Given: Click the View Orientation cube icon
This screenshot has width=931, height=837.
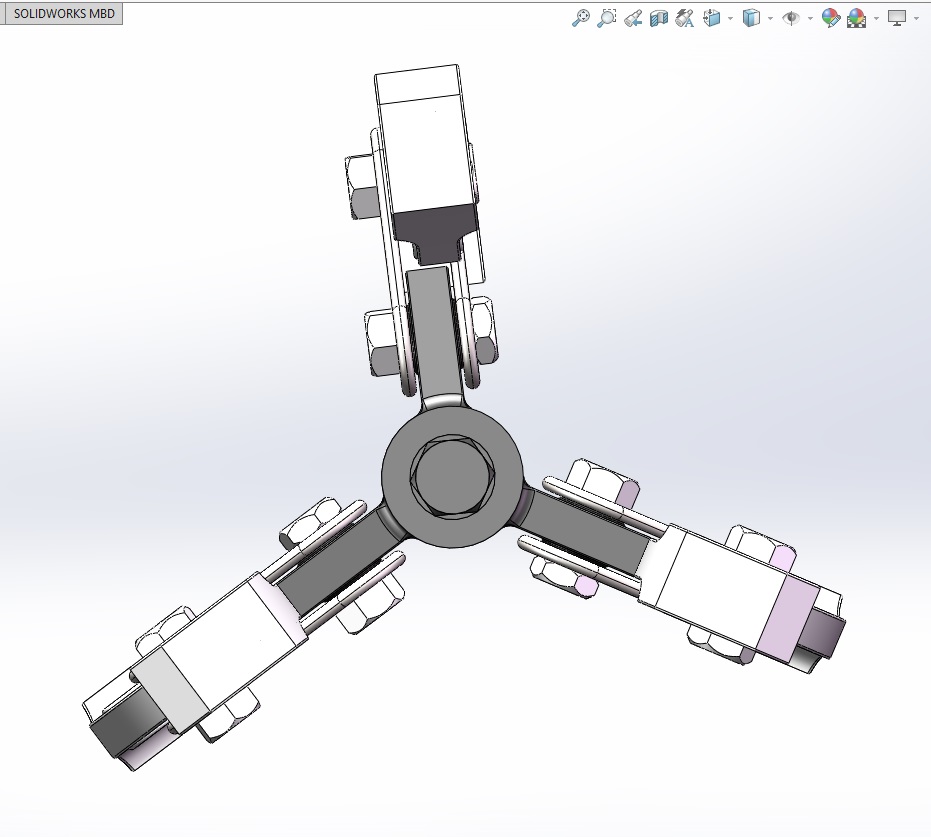Looking at the screenshot, I should tap(711, 18).
